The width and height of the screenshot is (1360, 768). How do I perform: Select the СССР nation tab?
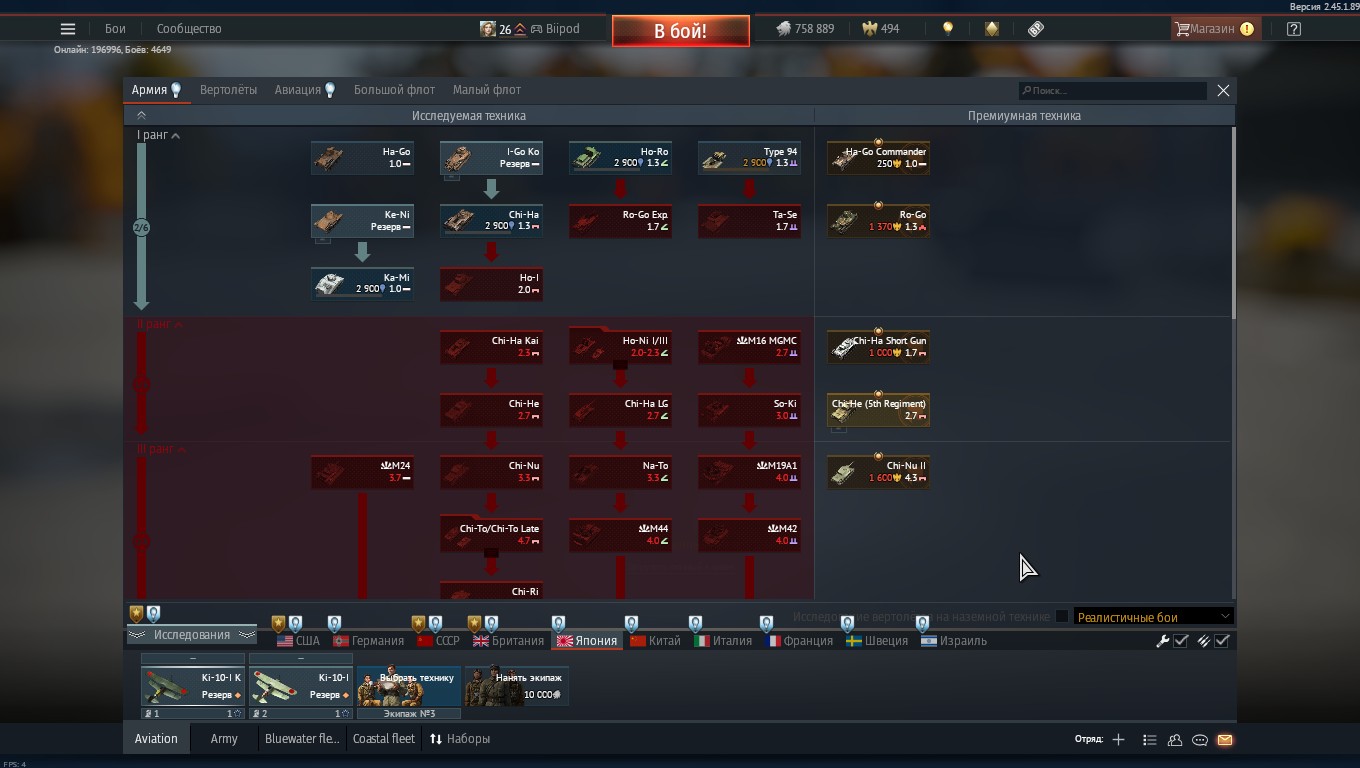click(438, 641)
